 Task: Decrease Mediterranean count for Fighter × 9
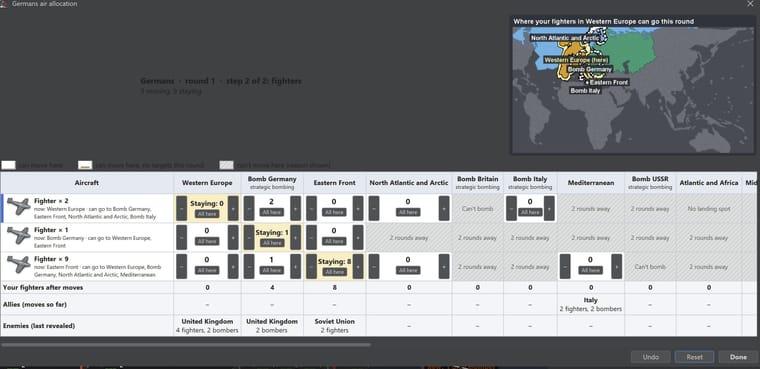565,266
